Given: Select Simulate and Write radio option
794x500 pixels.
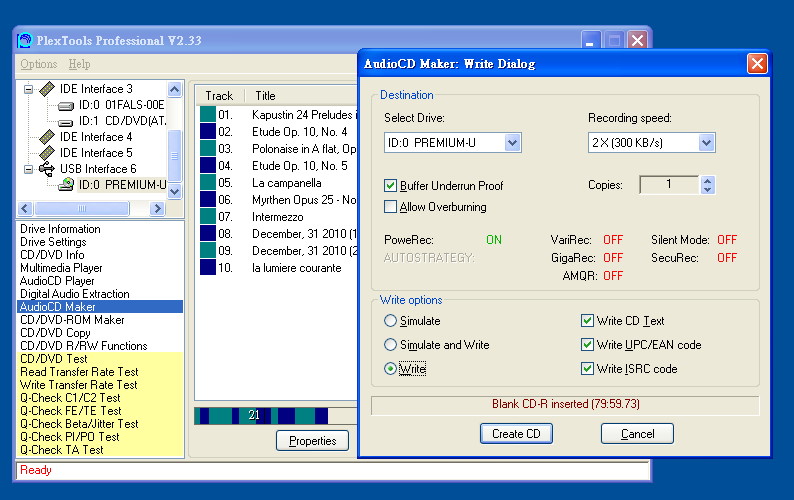Looking at the screenshot, I should 390,345.
